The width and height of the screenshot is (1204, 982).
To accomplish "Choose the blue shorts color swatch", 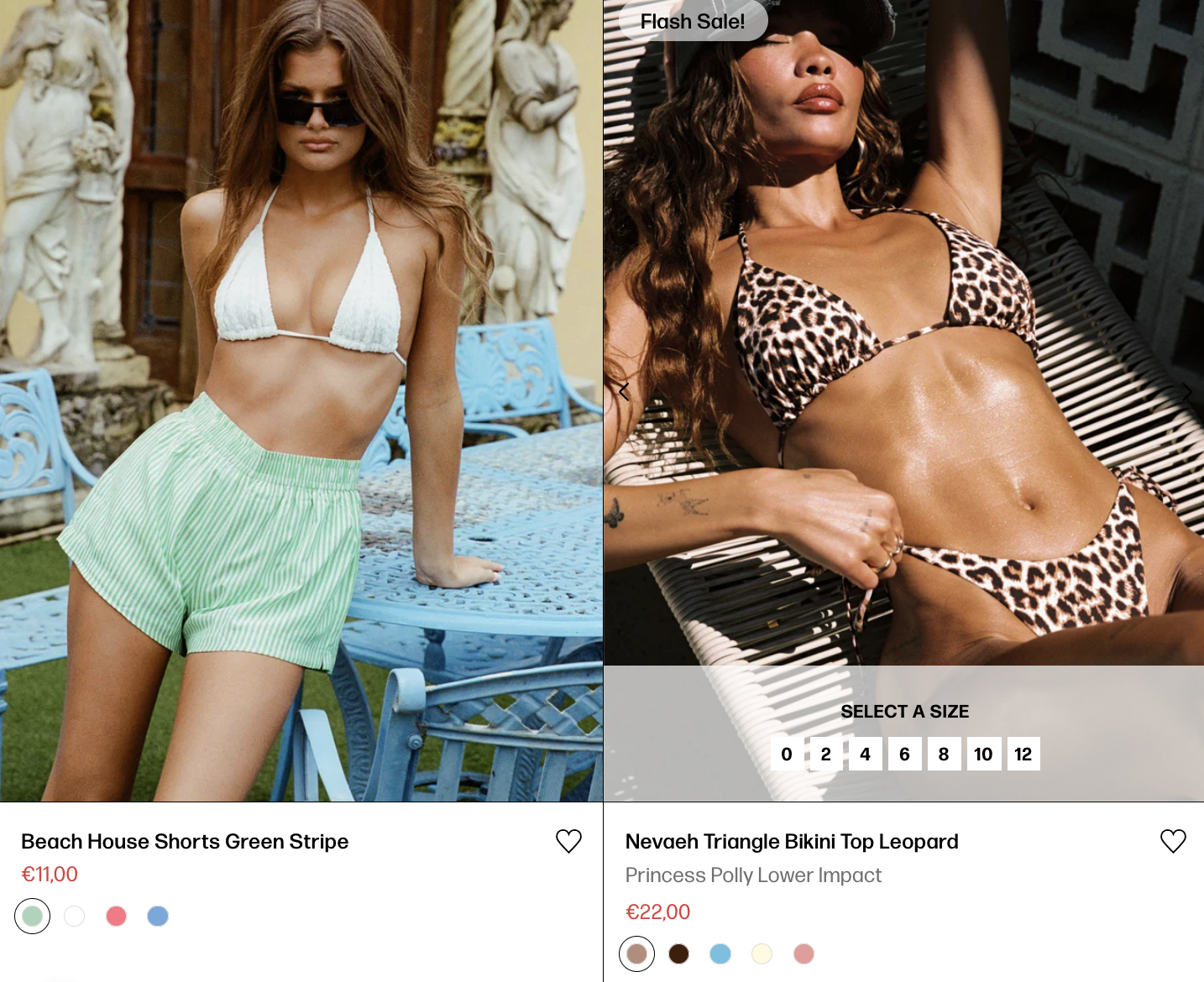I will [x=158, y=916].
